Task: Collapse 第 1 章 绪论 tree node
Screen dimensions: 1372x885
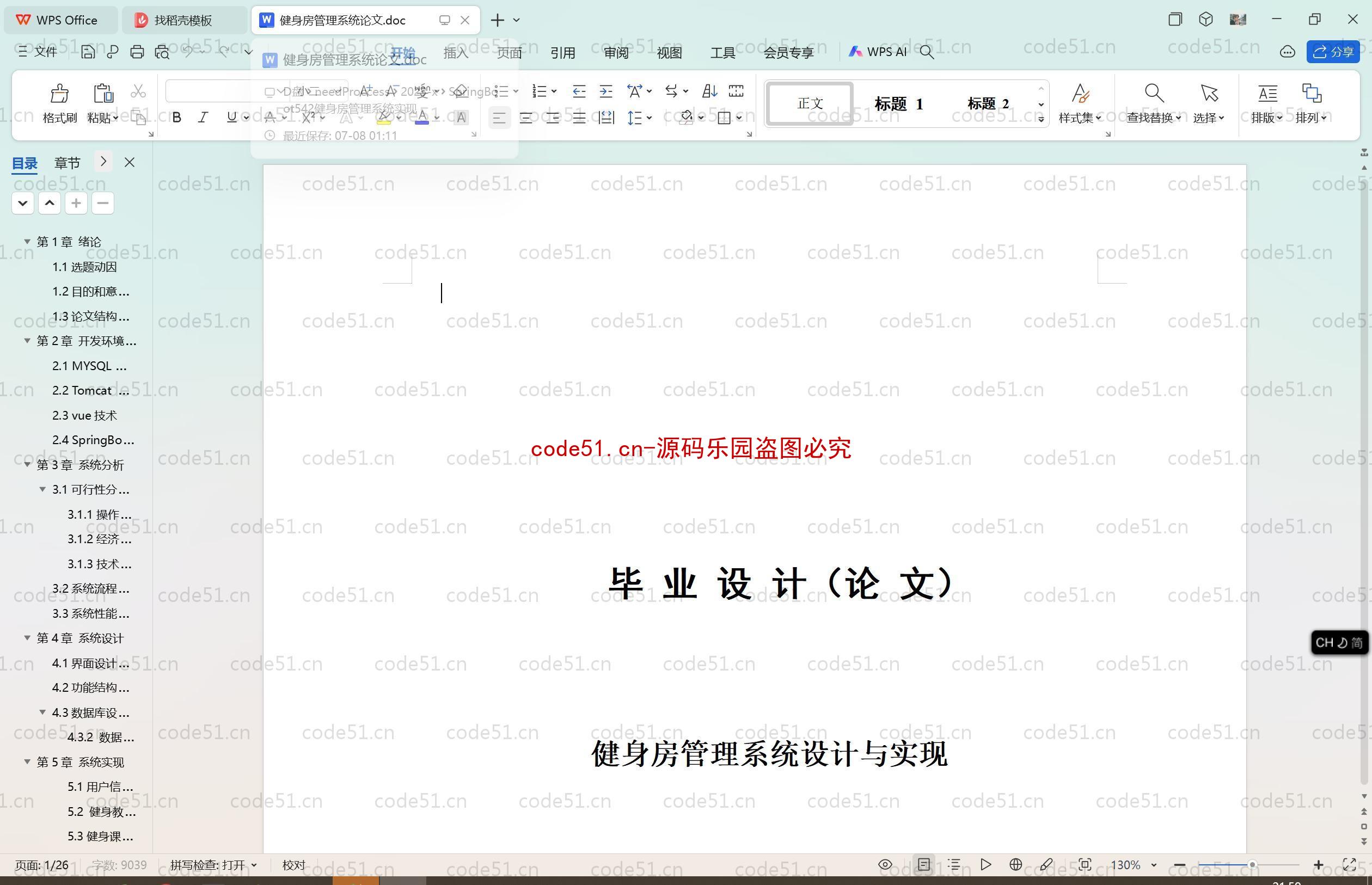Action: [27, 242]
